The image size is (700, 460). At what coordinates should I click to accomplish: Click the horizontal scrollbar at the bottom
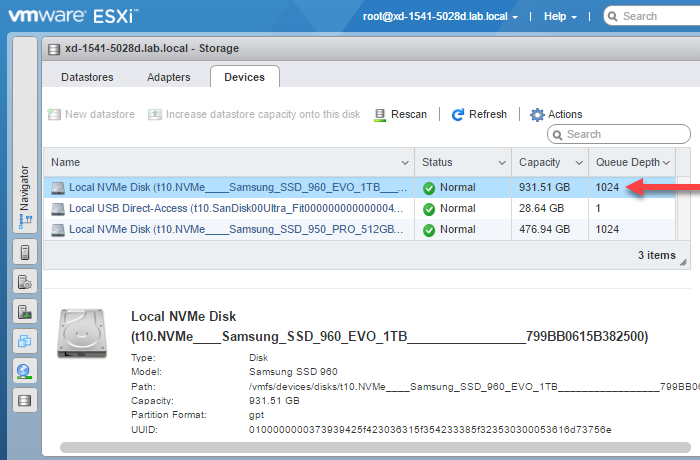[x=375, y=447]
